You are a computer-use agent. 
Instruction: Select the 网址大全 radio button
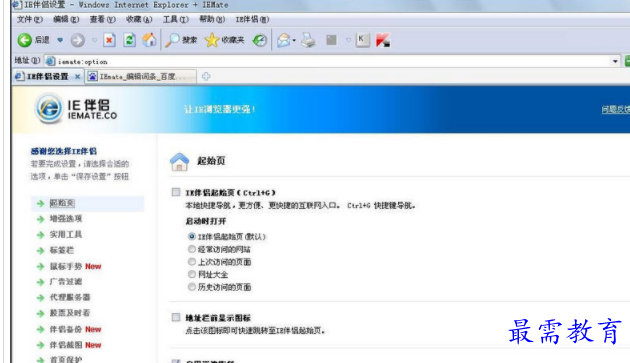(192, 274)
